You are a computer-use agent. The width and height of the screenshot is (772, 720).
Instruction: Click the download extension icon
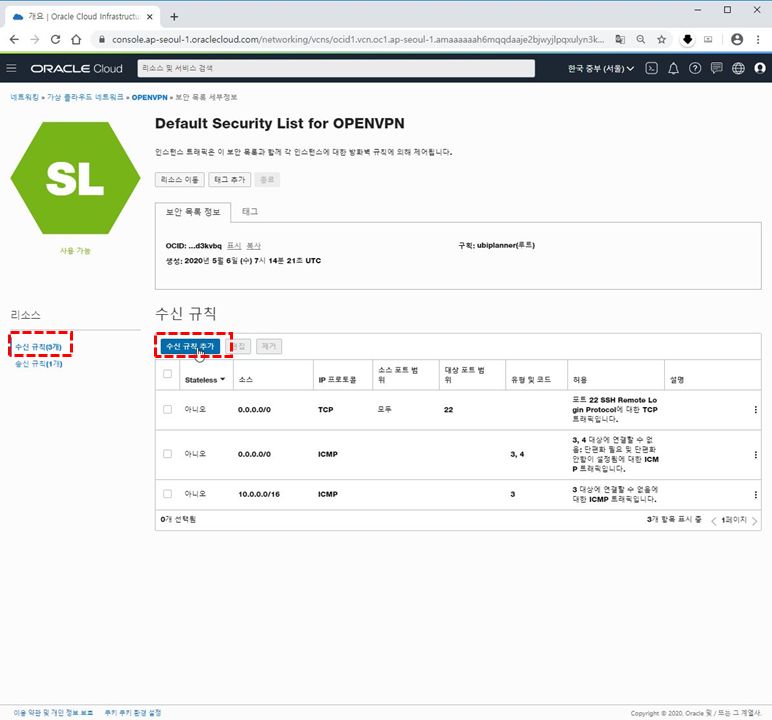687,39
